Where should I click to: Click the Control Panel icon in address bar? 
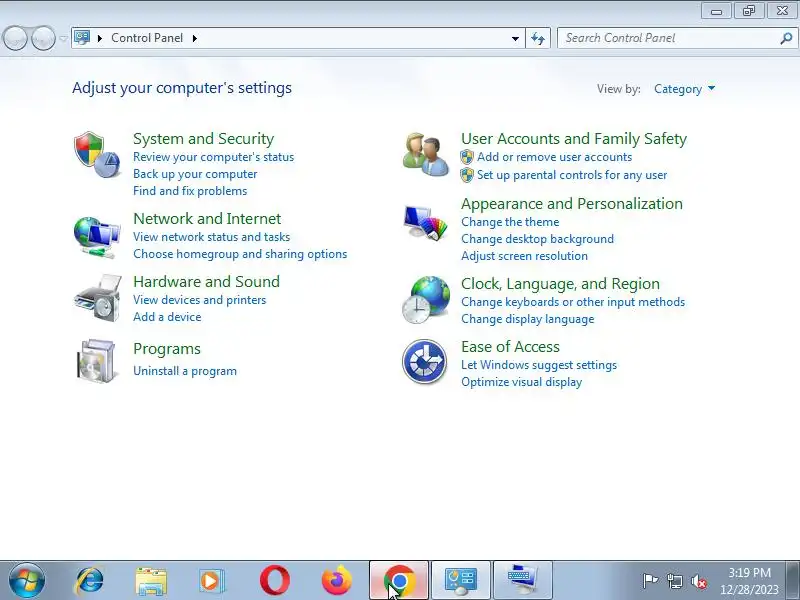tap(82, 38)
